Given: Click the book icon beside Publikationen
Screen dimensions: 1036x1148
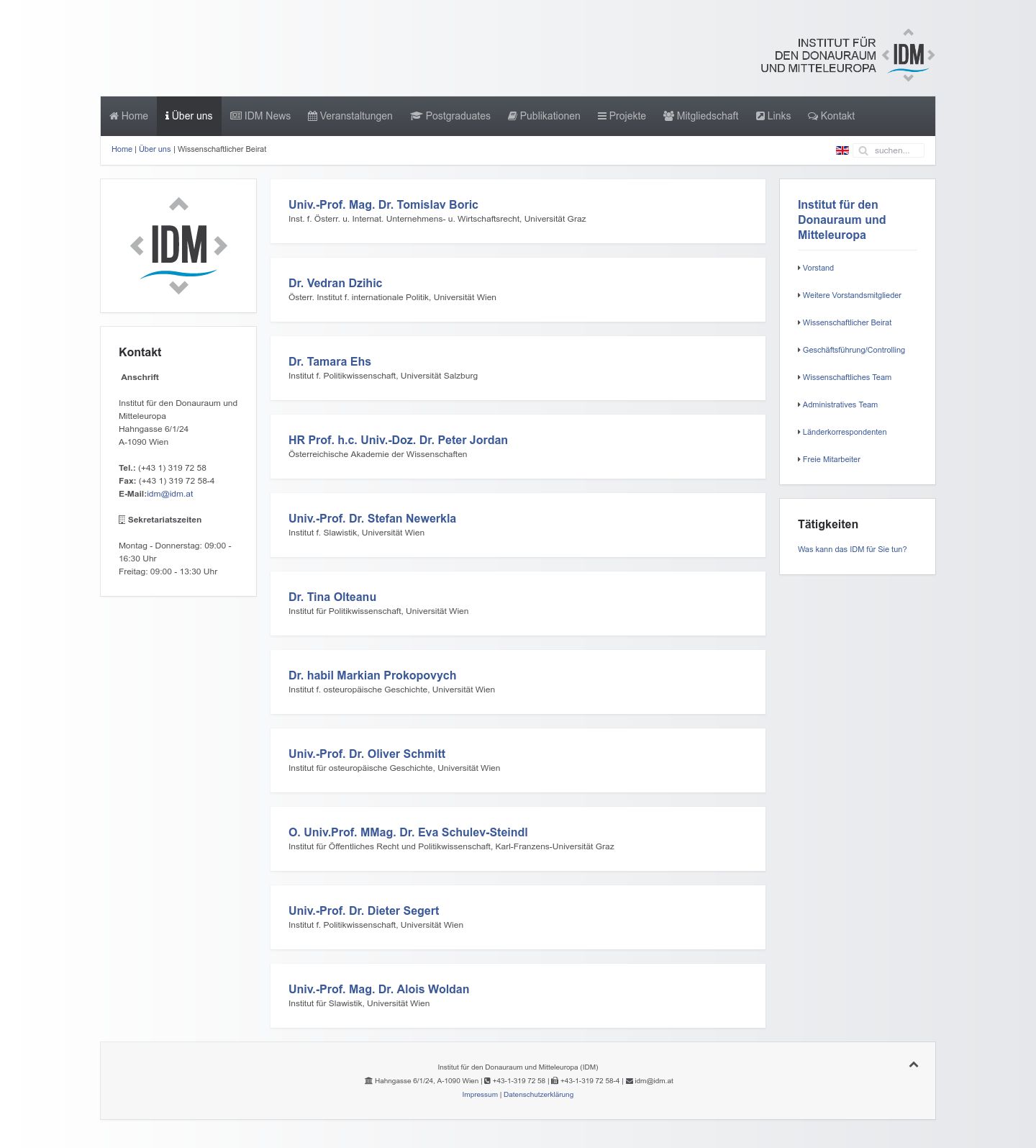Looking at the screenshot, I should pos(512,116).
